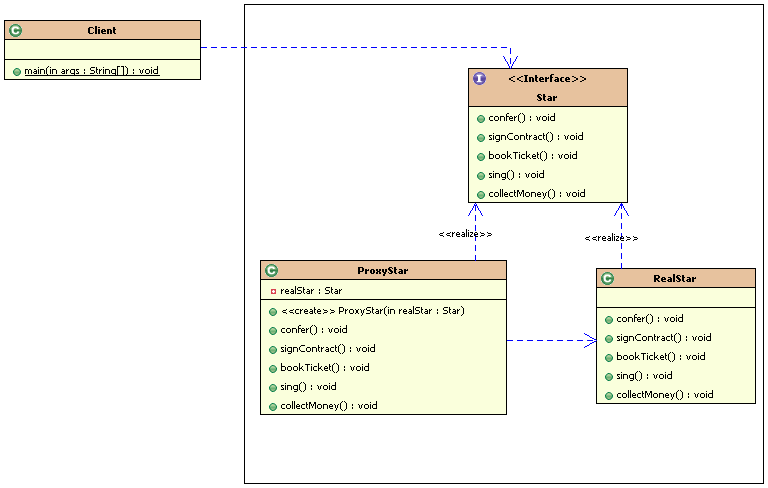768x488 pixels.
Task: Click the RealStar class icon
Action: 607,279
